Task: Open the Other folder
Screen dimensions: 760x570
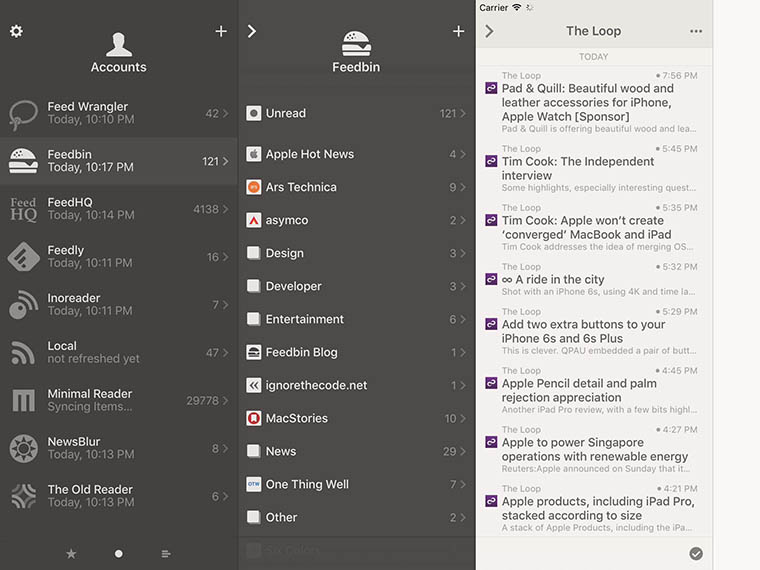Action: pos(356,517)
